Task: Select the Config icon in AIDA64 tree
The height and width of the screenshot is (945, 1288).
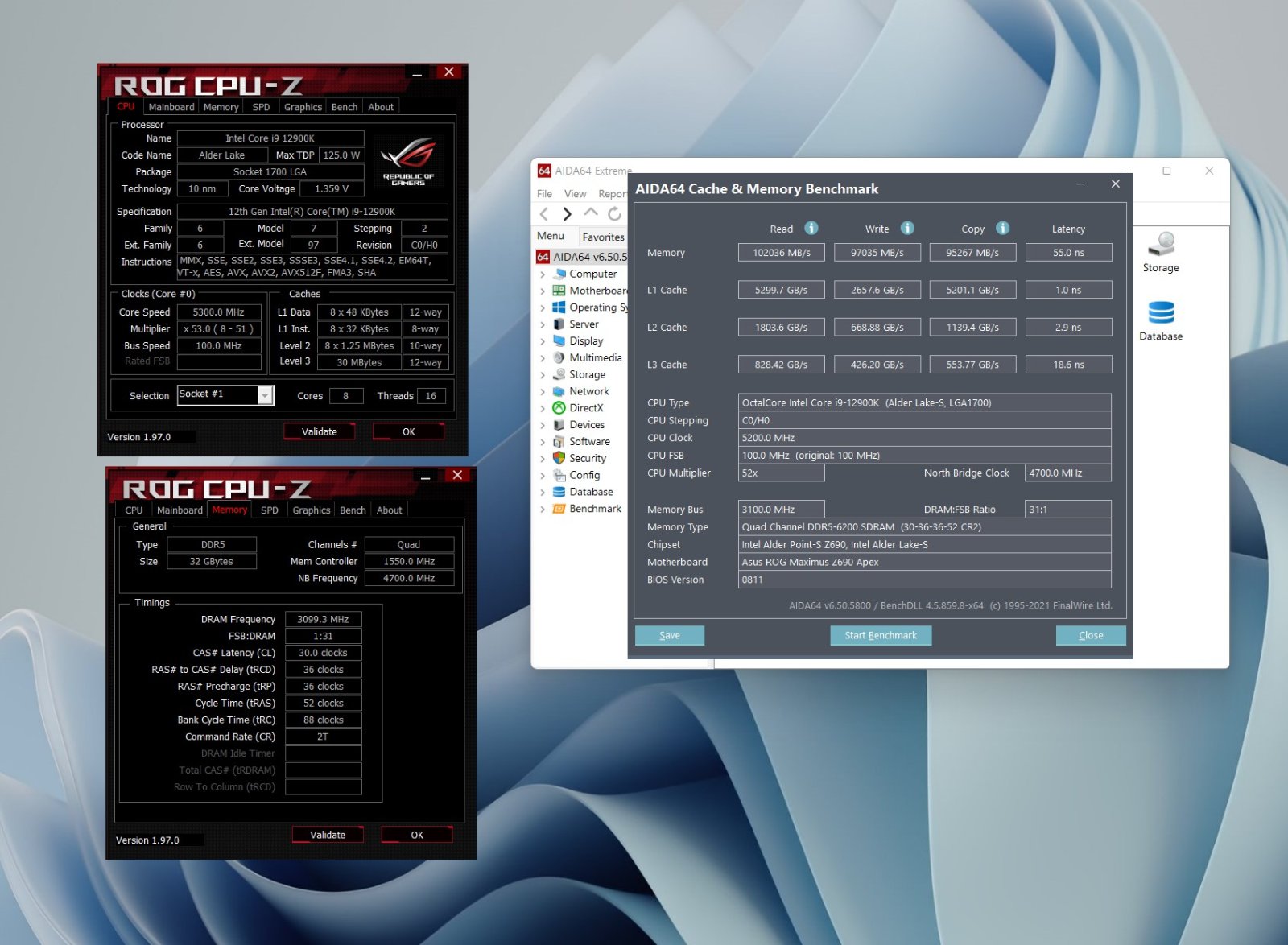Action: tap(559, 475)
